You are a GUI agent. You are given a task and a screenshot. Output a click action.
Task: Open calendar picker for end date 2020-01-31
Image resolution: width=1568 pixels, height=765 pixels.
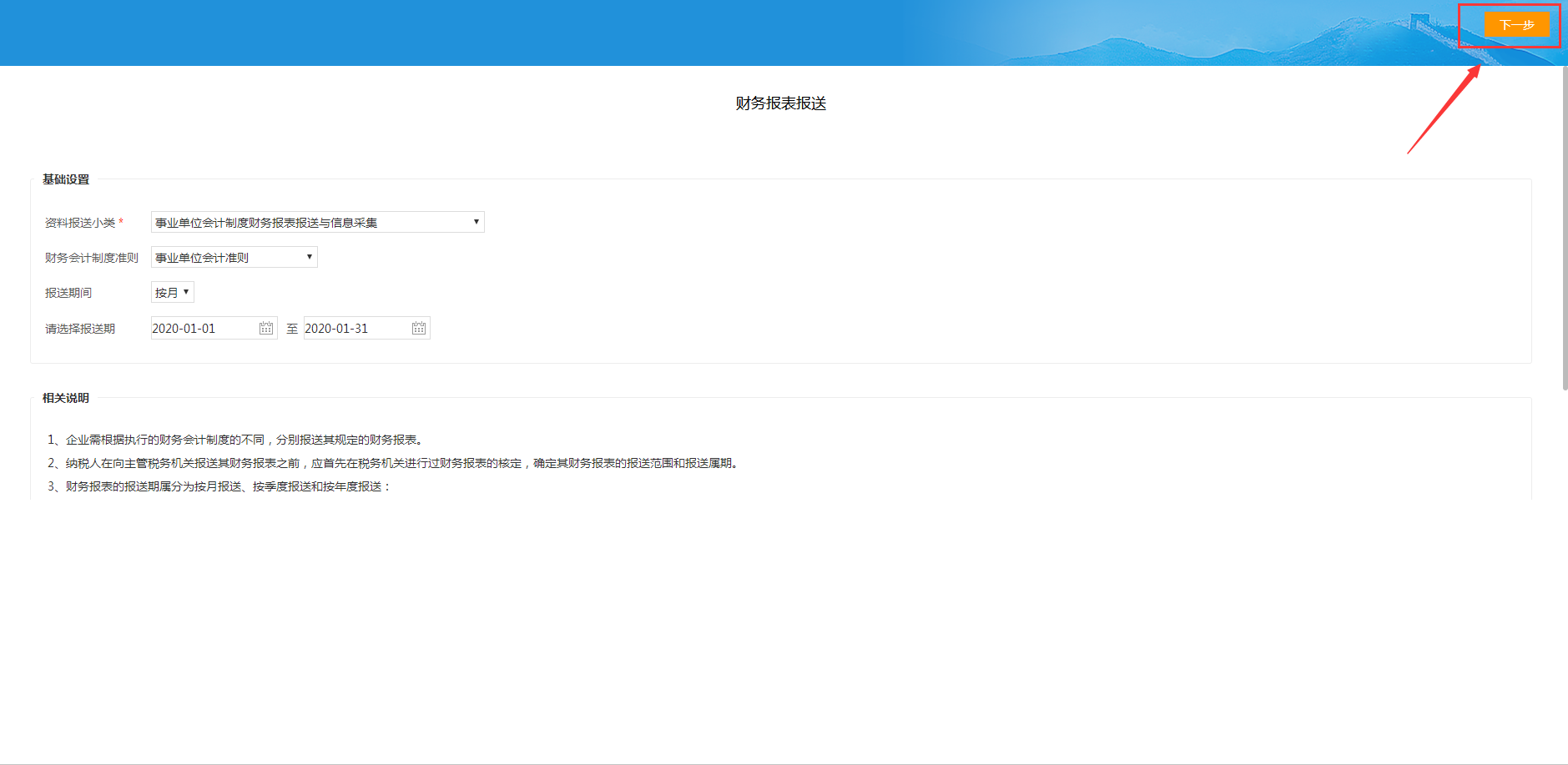419,328
